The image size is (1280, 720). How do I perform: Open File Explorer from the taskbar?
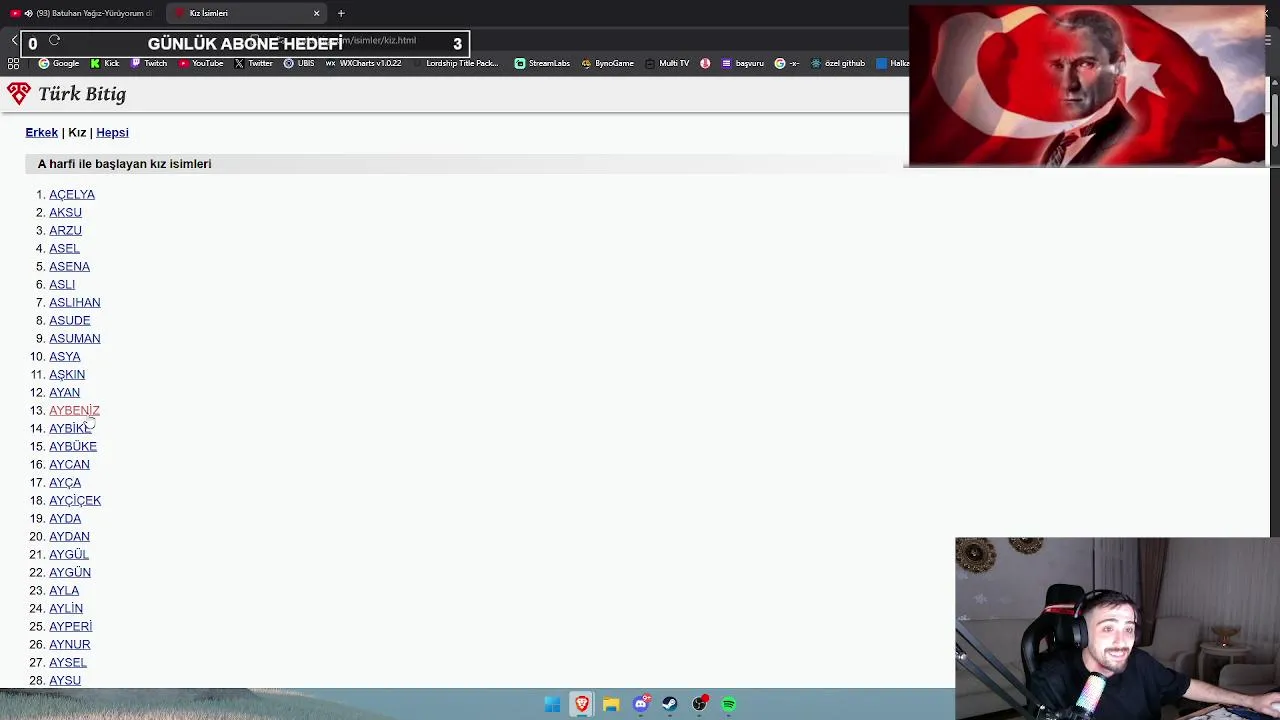pos(611,704)
